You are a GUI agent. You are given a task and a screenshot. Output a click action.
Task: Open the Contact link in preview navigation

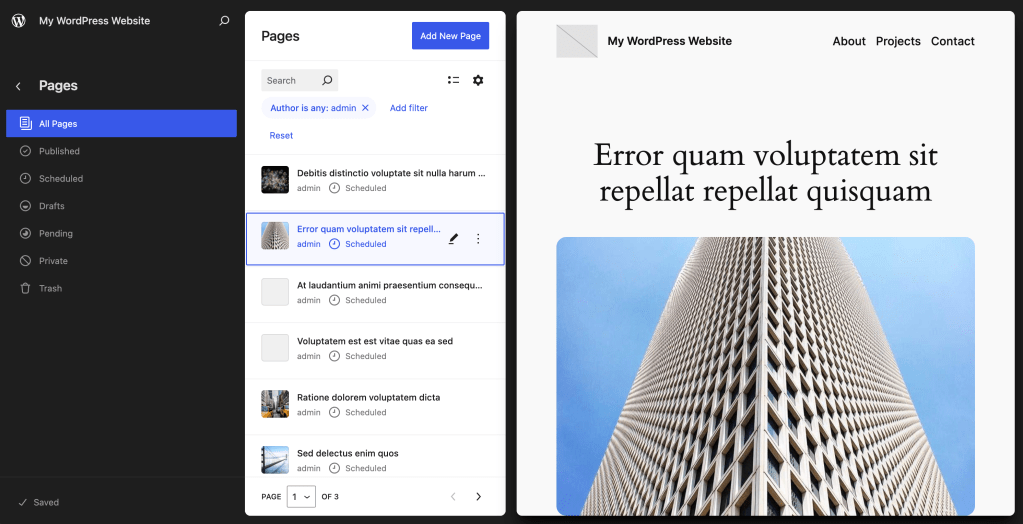coord(952,41)
